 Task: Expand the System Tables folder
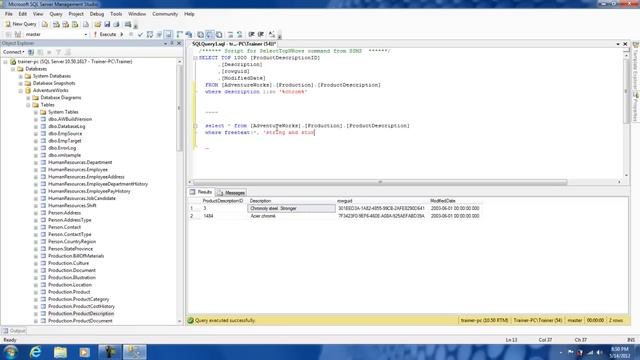coord(36,112)
